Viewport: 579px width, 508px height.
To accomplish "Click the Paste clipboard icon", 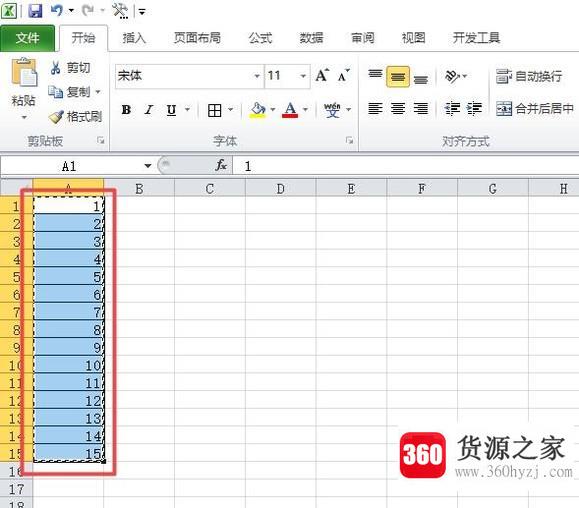I will [24, 72].
